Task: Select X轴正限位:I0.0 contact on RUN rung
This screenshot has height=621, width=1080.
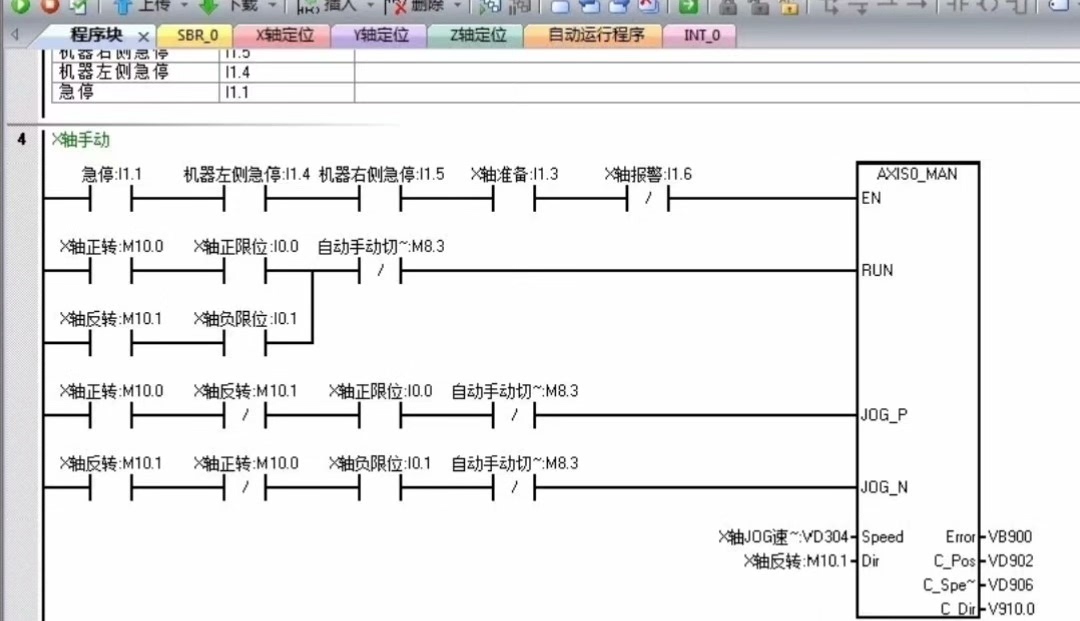Action: 245,271
